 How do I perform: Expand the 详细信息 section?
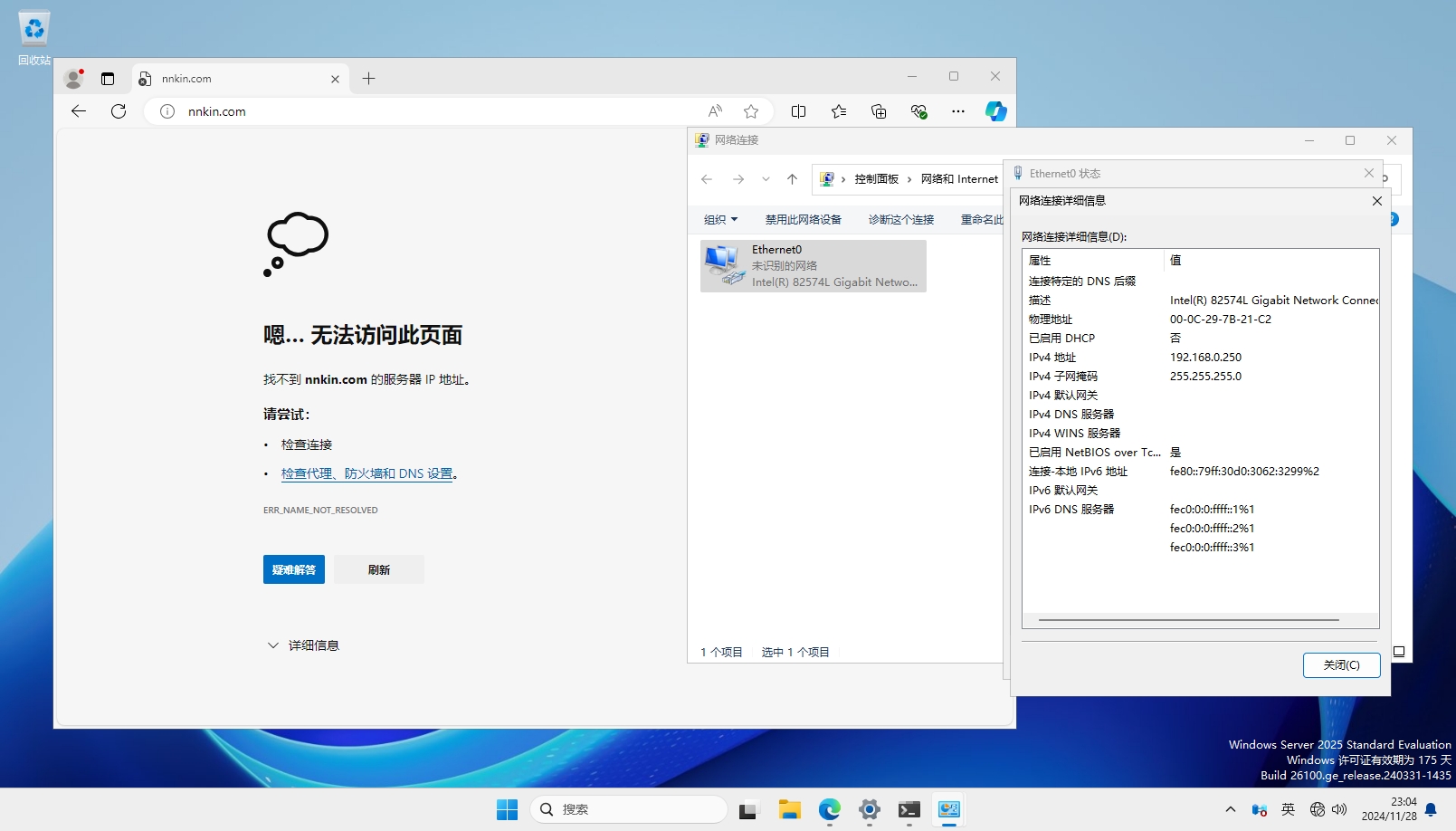303,645
